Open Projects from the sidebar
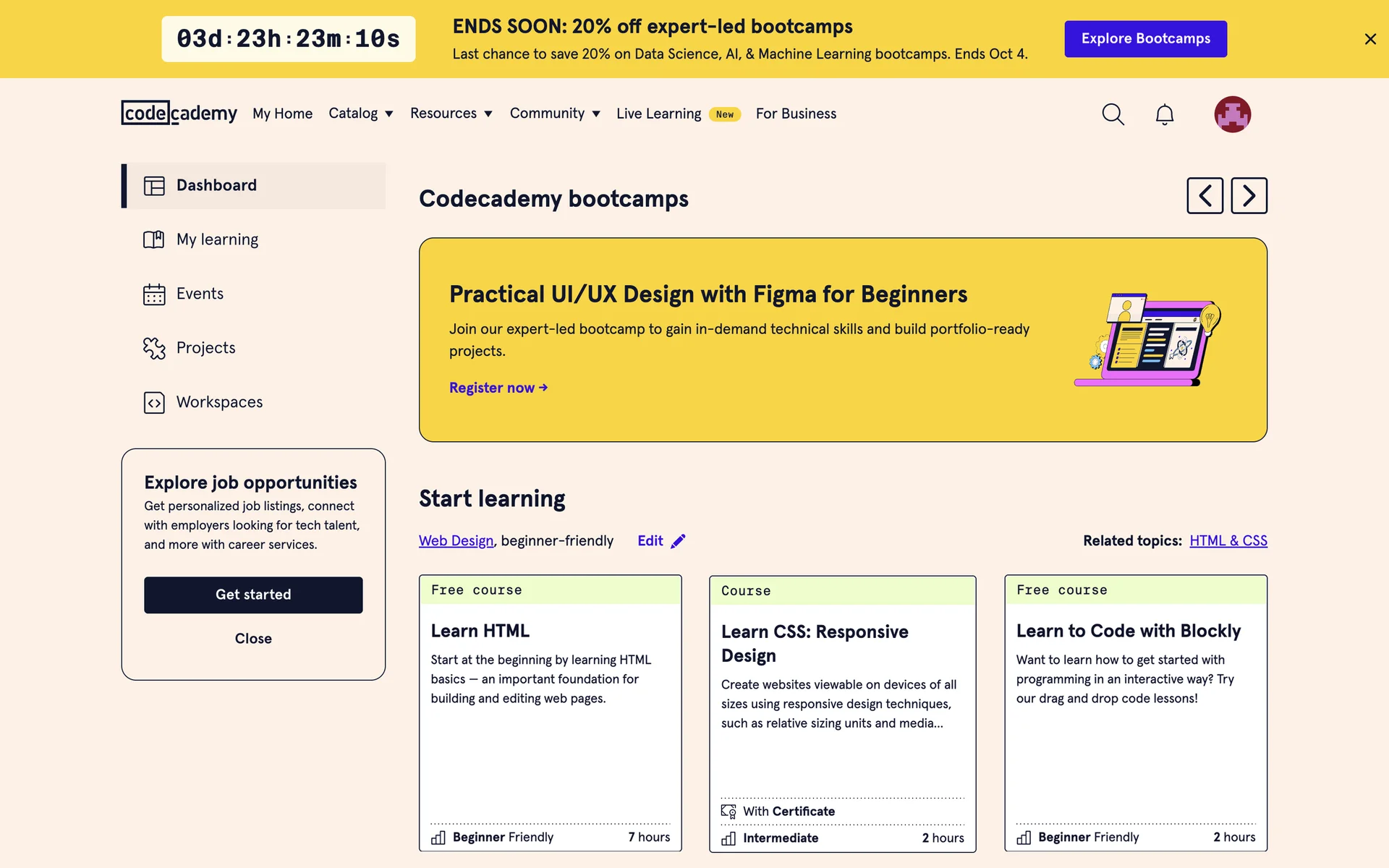This screenshot has height=868, width=1389. point(205,348)
